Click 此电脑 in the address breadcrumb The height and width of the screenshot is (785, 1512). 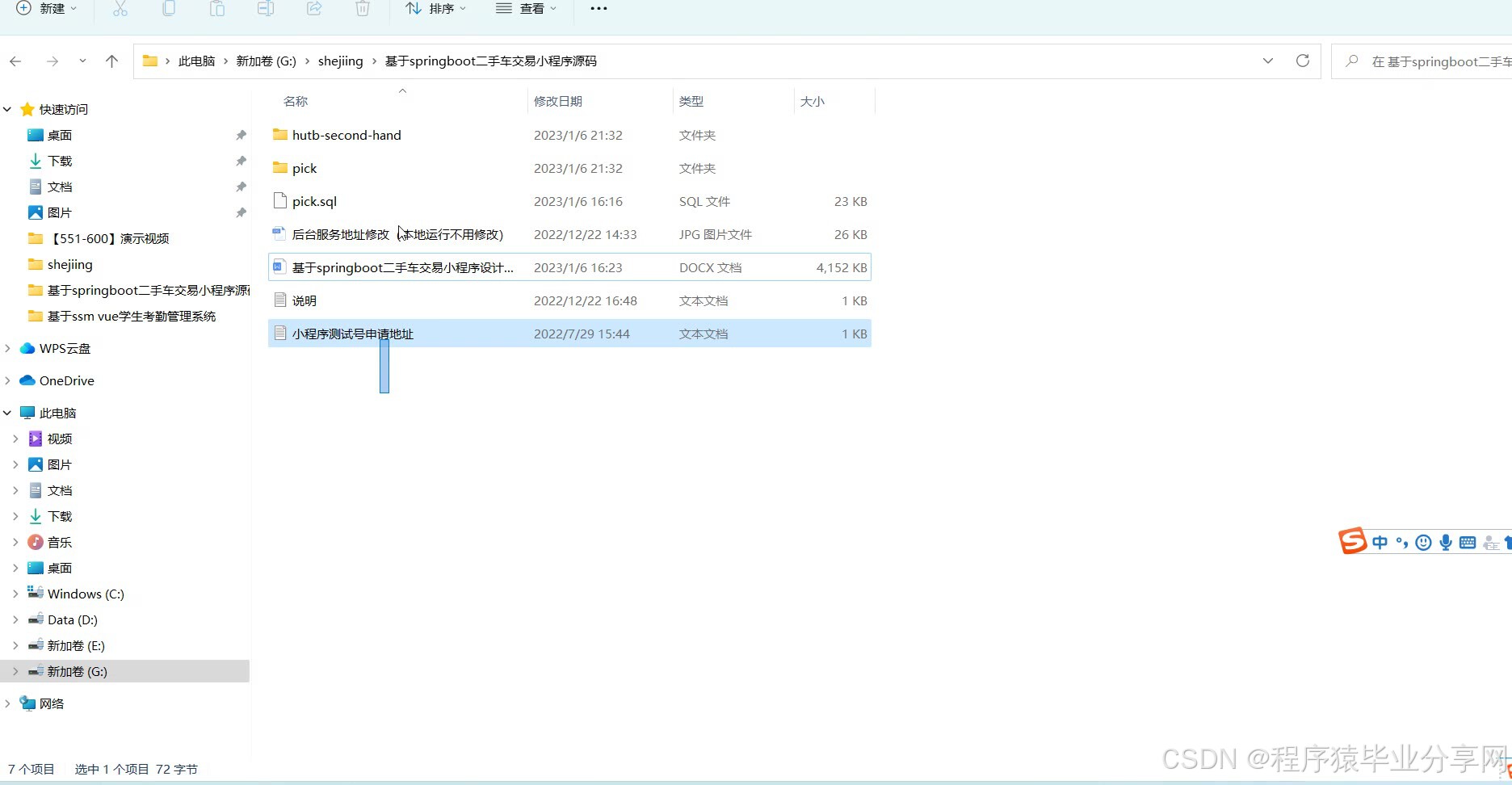pyautogui.click(x=196, y=61)
